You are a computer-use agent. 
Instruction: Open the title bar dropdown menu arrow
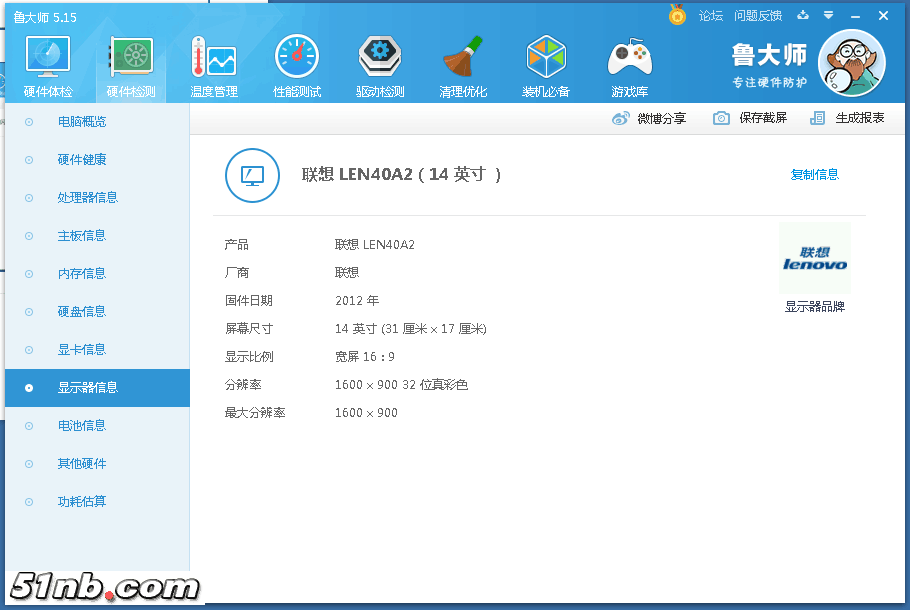click(x=829, y=16)
